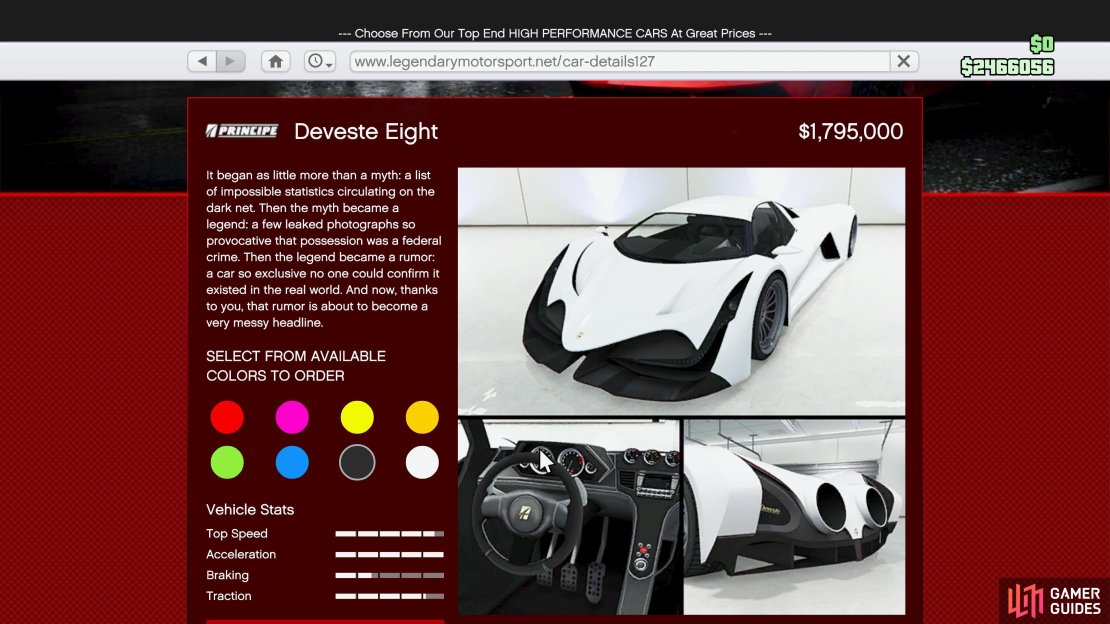Click the Deveste Eight title
Image resolution: width=1110 pixels, height=624 pixels.
tap(366, 132)
